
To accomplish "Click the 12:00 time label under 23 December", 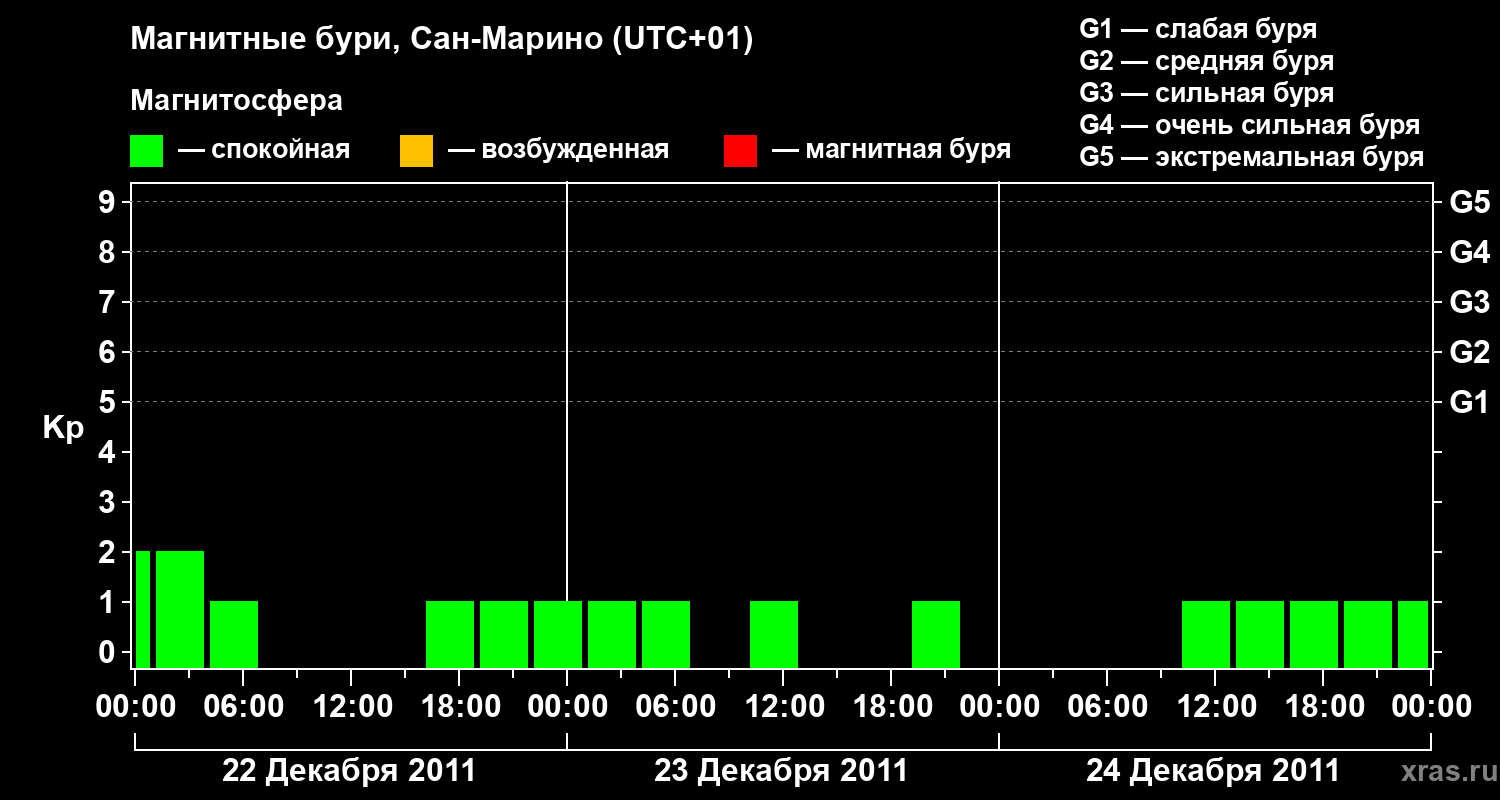I will coord(783,707).
